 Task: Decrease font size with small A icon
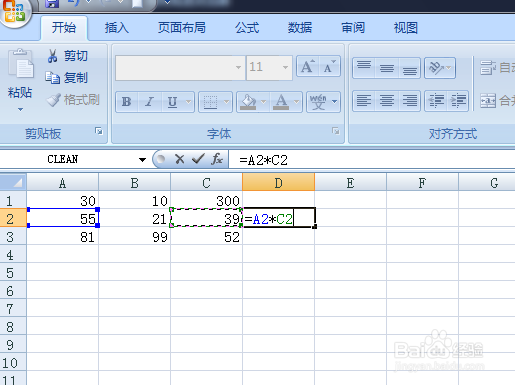click(x=329, y=66)
